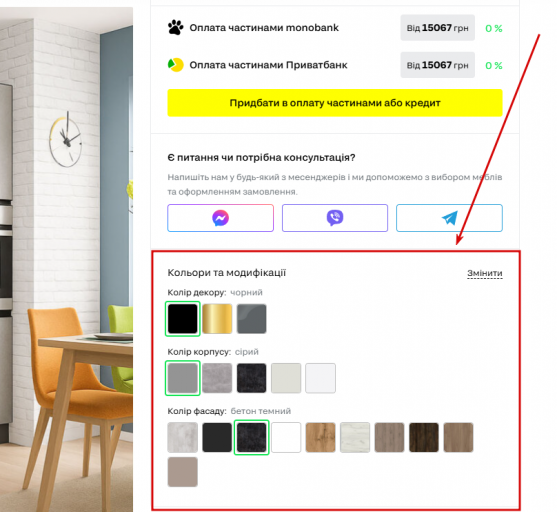This screenshot has height=512, width=557.
Task: Pick taupe facade swatch in second row
Action: [183, 472]
